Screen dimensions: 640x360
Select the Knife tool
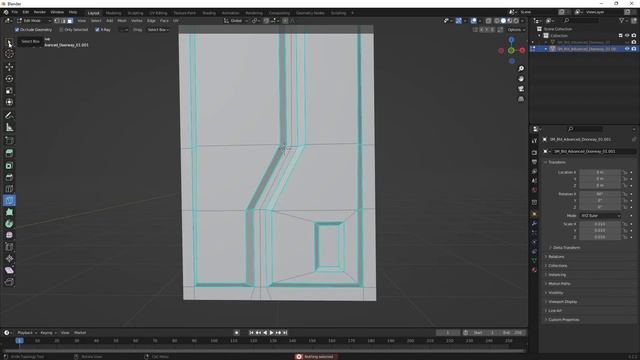9,200
